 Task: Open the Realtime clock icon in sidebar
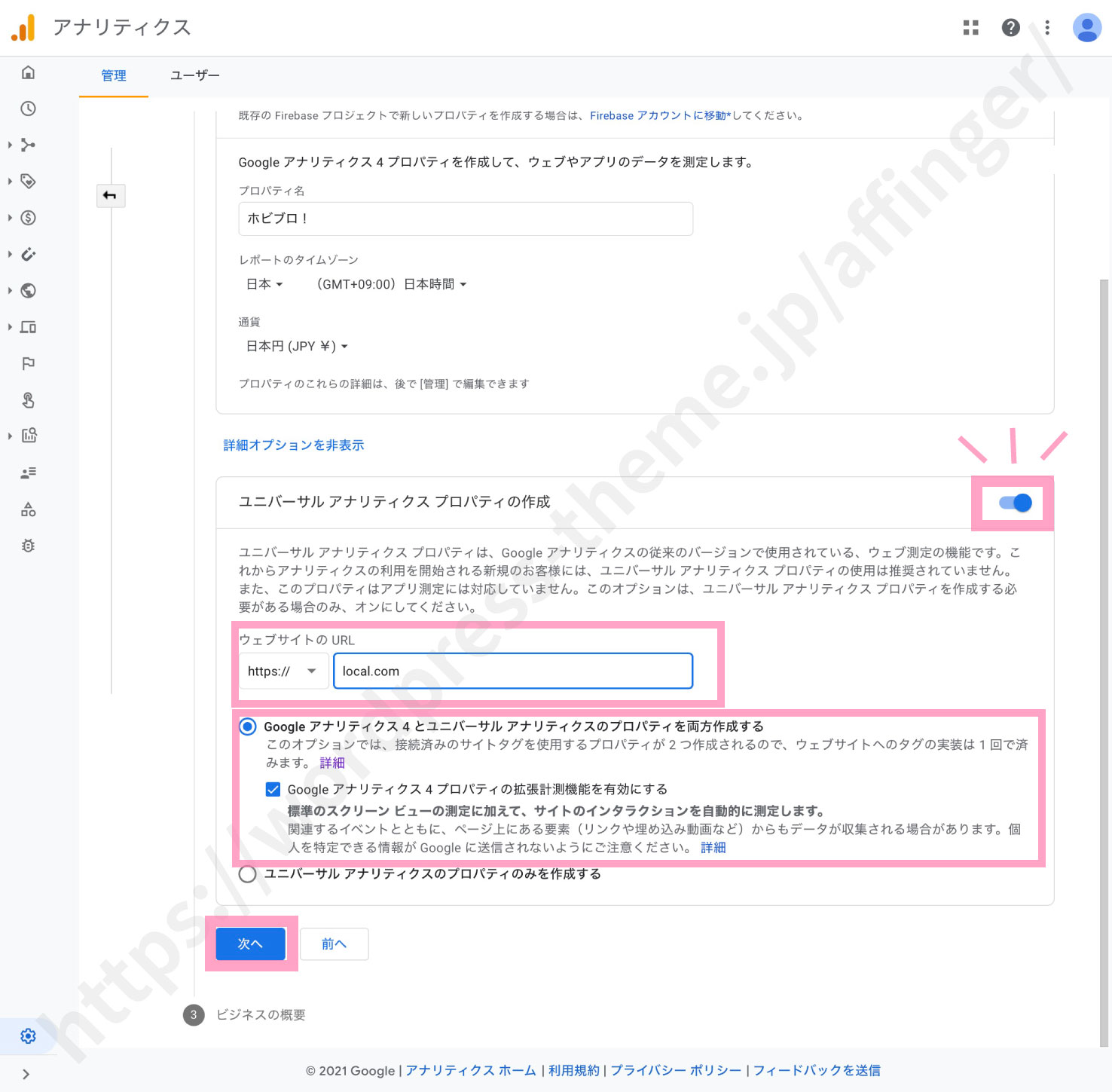(x=28, y=109)
